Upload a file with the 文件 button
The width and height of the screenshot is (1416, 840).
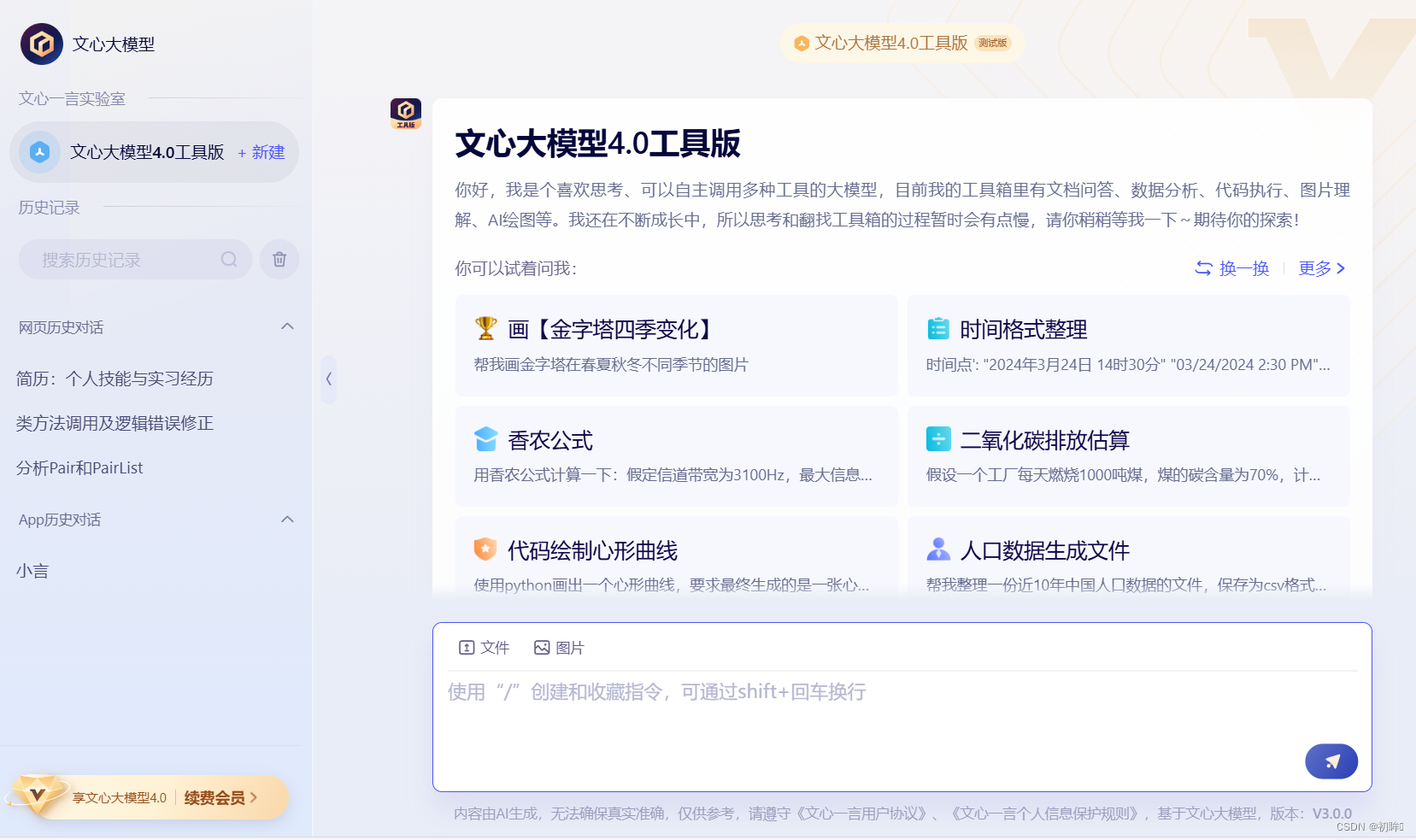[484, 648]
